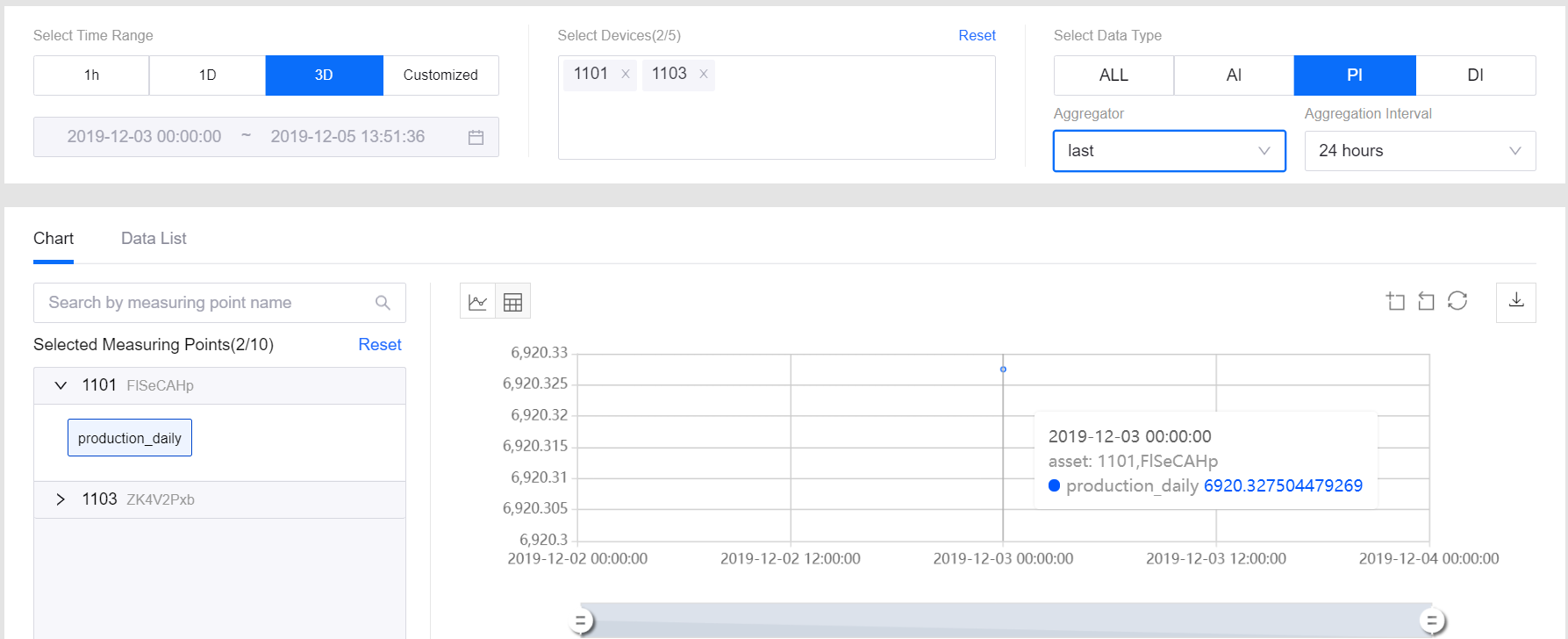Restore the chart with refresh icon
Viewport: 1568px width, 639px height.
click(1457, 301)
